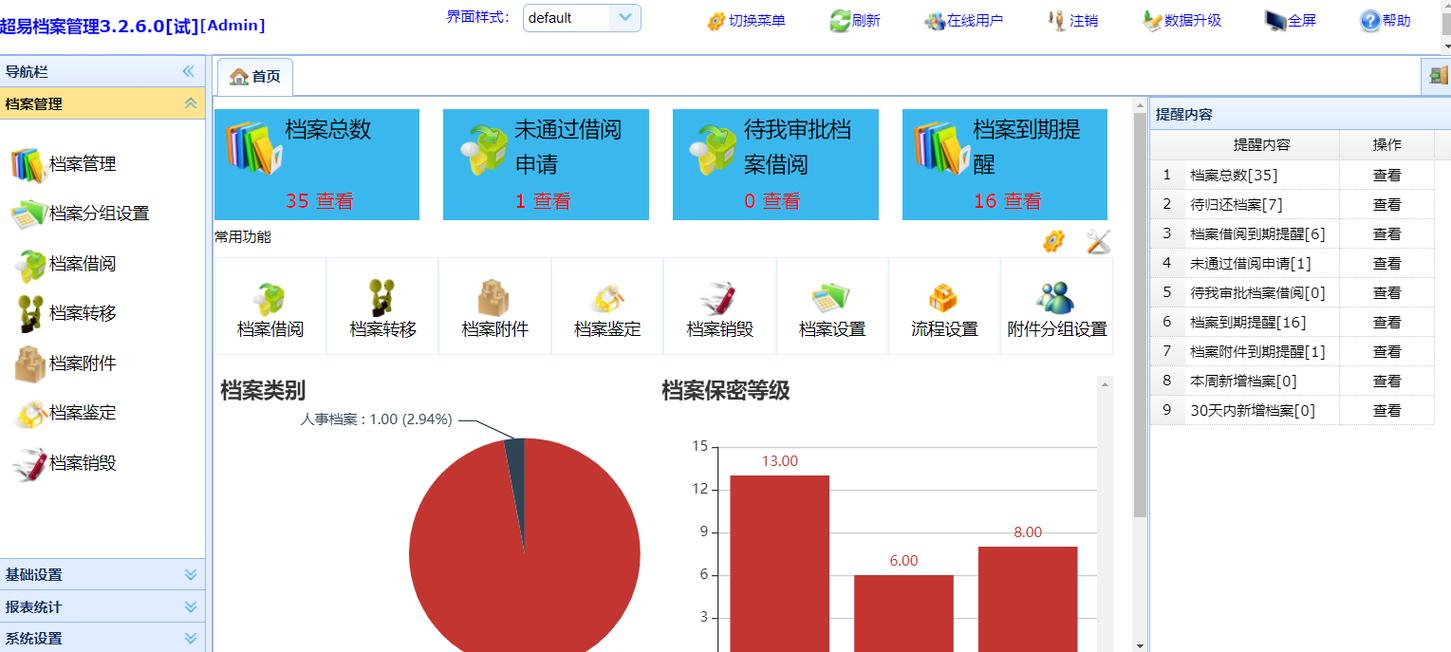Click the 档案到期提醒 blue card
The image size is (1451, 652).
coord(1005,164)
